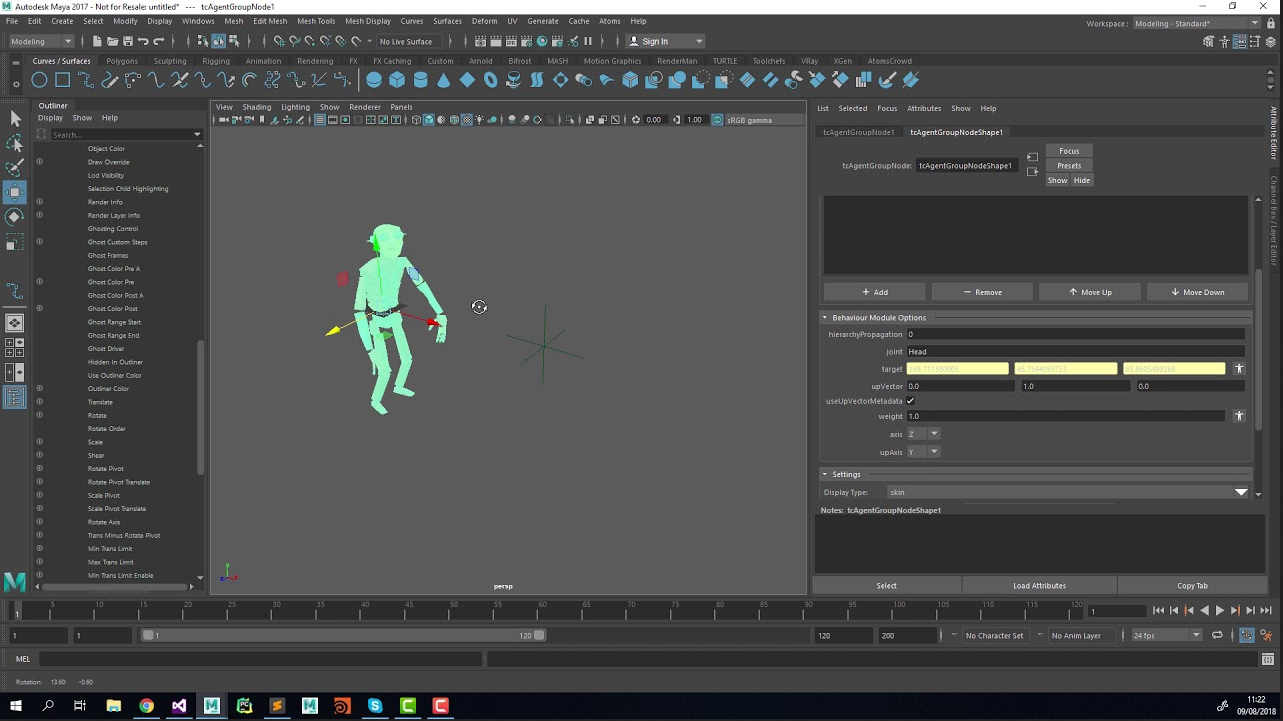1283x721 pixels.
Task: Select the NURBS circle tool on the shelf
Action: pos(39,80)
